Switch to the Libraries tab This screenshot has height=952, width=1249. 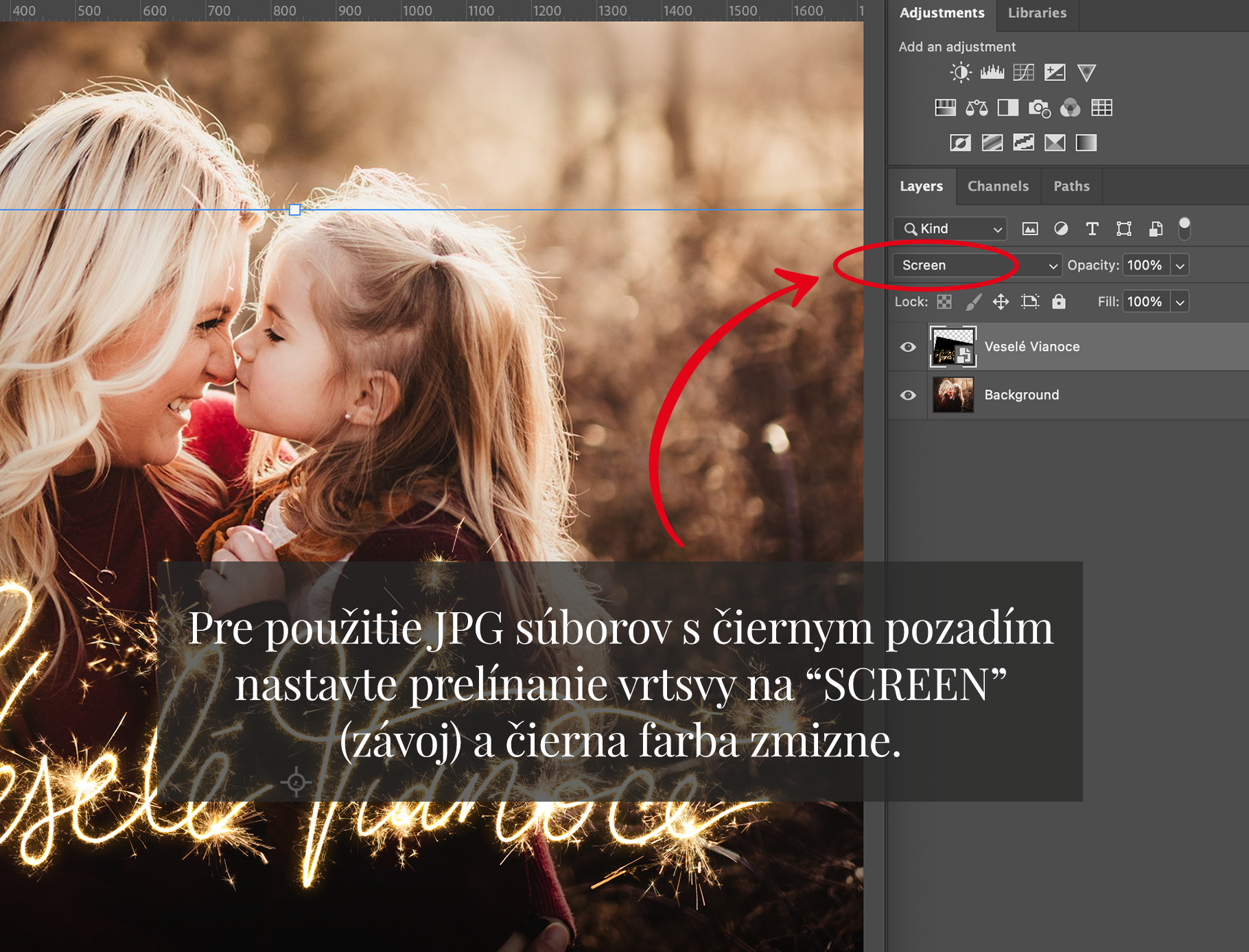(x=1037, y=13)
